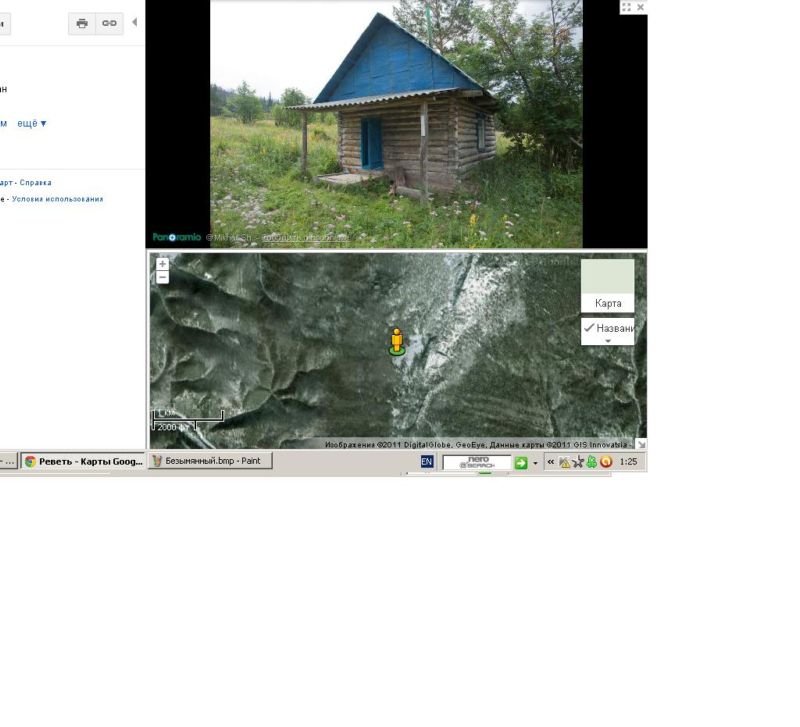Image resolution: width=800 pixels, height=727 pixels.
Task: Zoom out the map with the minus button
Action: [162, 277]
